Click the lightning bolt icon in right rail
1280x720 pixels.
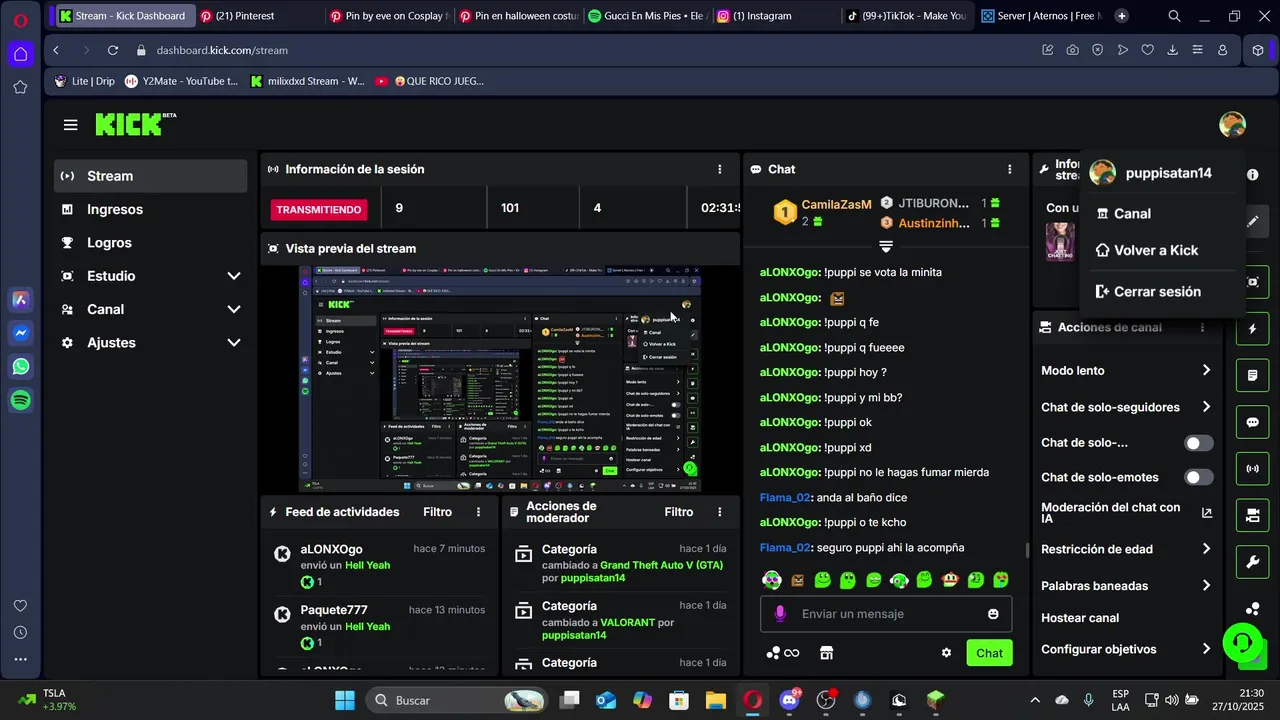(1253, 329)
